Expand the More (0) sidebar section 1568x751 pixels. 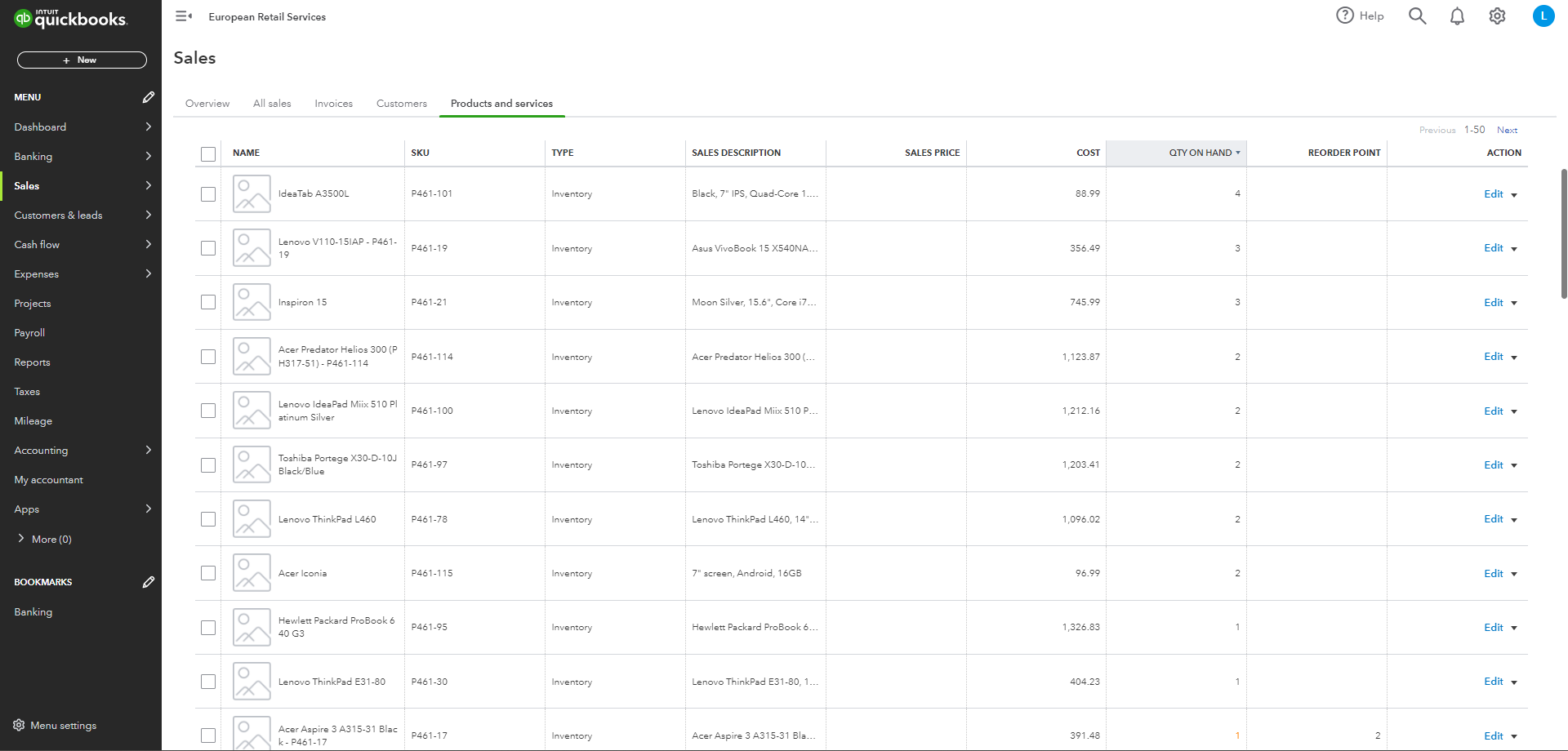pos(21,539)
